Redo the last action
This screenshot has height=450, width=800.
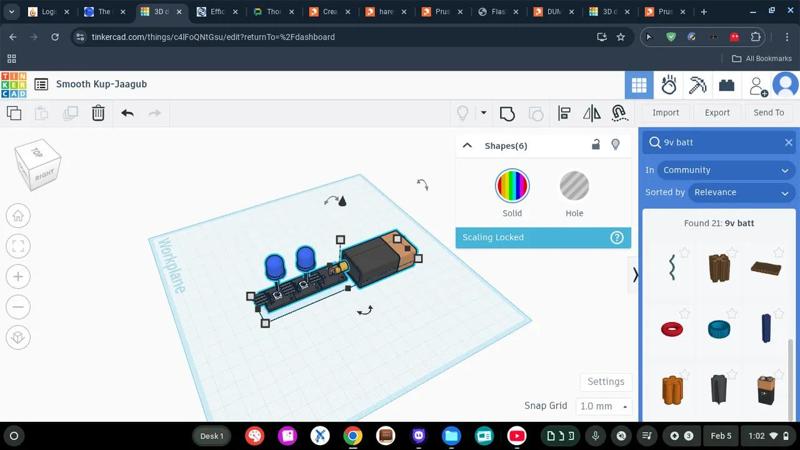(x=155, y=113)
